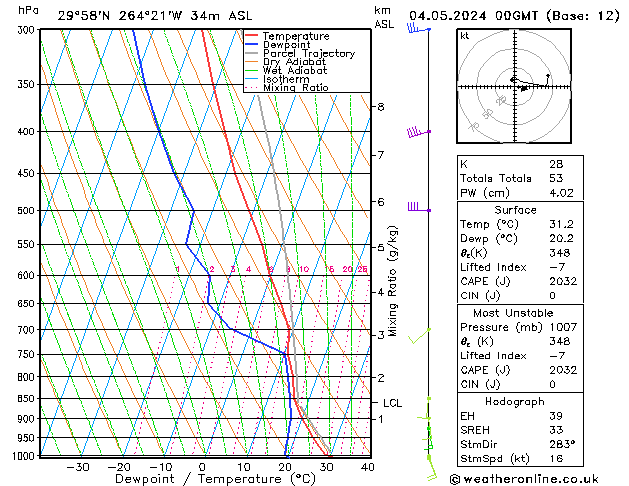Click the red Temperature legend line
The image size is (629, 486).
pos(251,36)
